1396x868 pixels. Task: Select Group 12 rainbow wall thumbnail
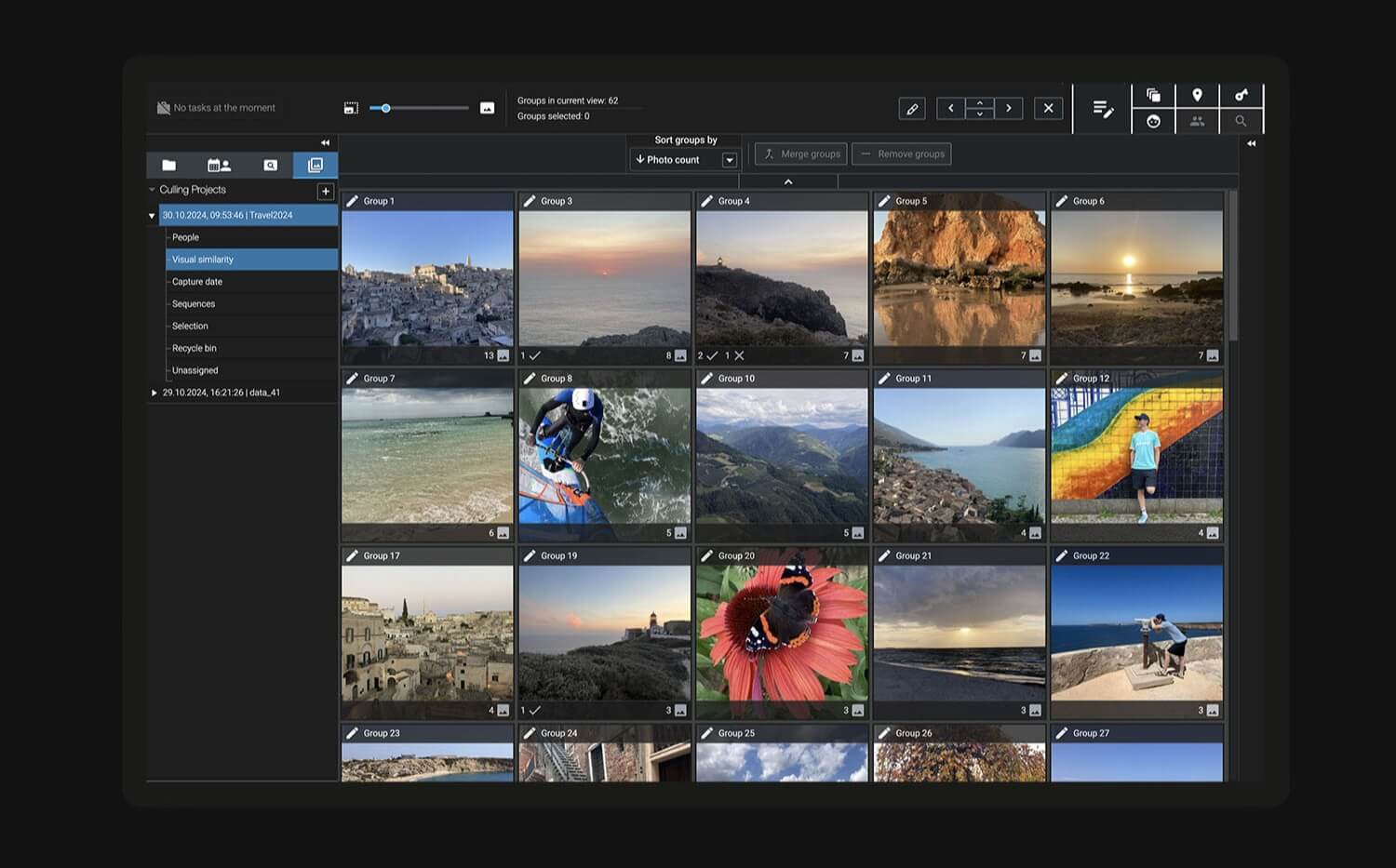[1137, 456]
